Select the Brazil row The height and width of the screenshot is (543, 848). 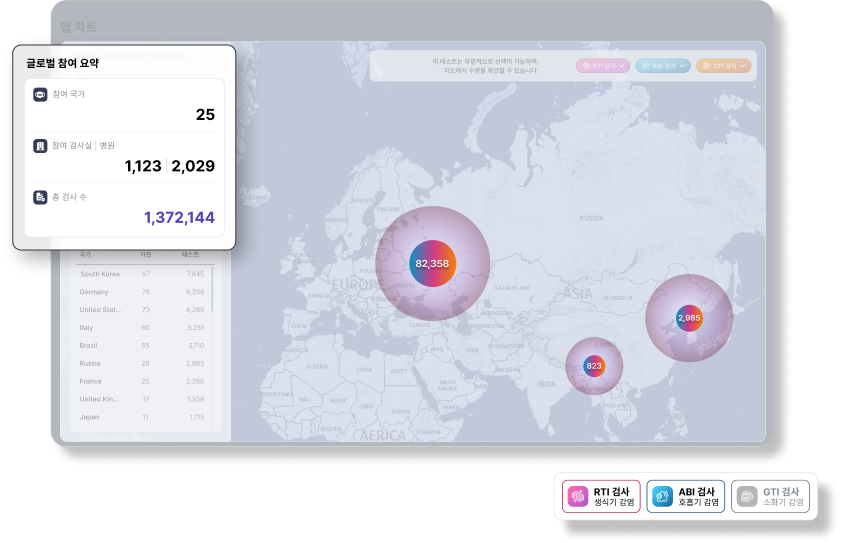pos(142,346)
